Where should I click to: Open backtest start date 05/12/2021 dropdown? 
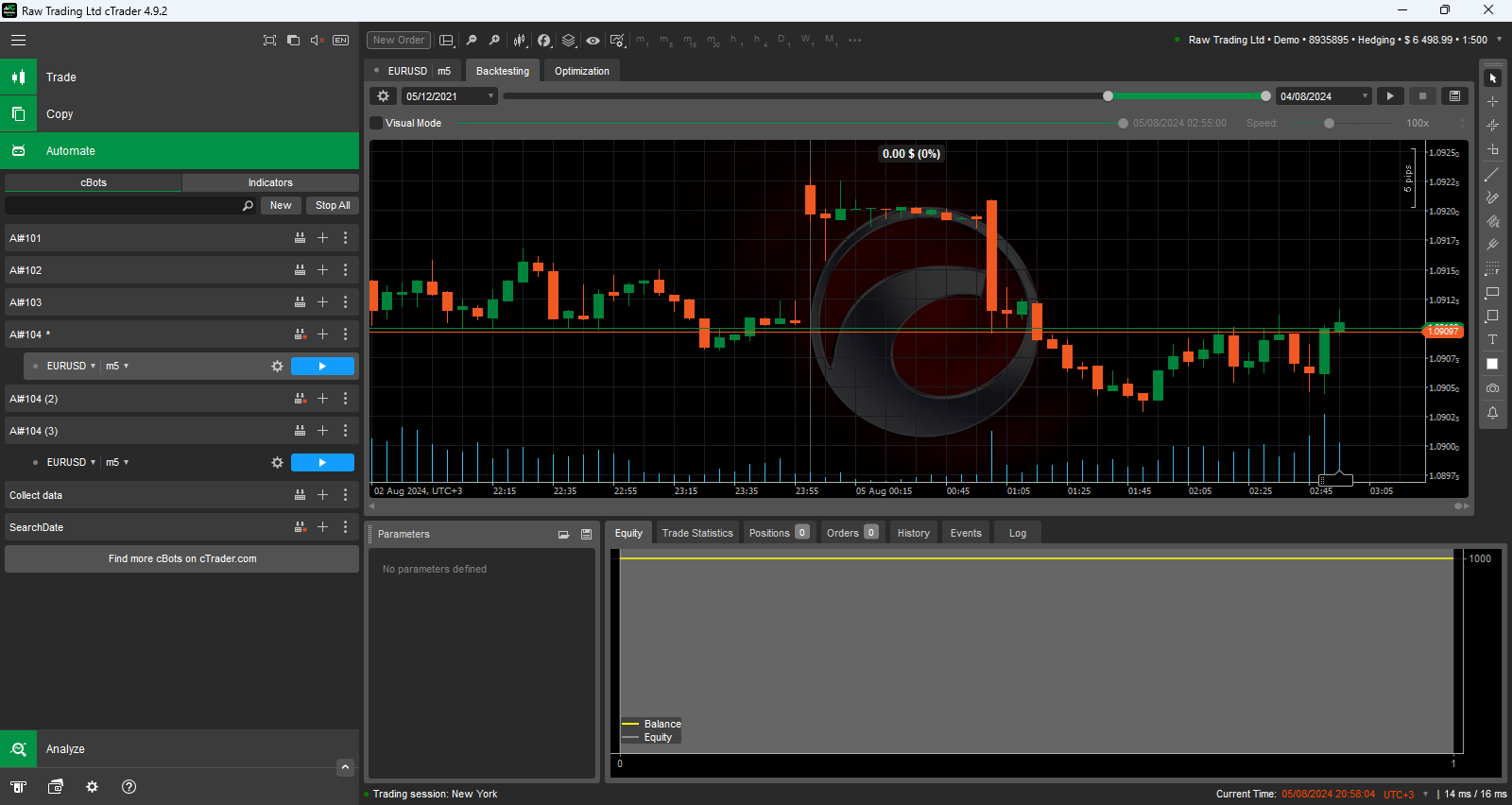coord(450,96)
